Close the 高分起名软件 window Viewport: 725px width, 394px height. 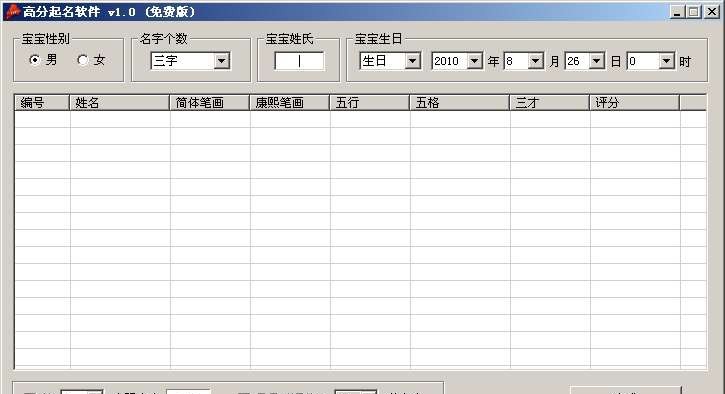coord(712,12)
